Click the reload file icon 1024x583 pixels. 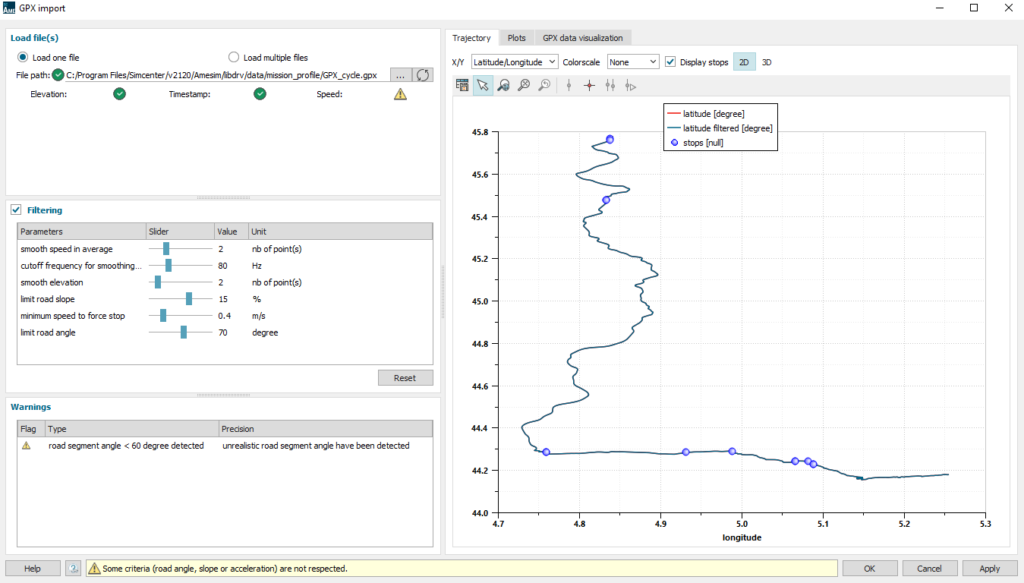423,75
